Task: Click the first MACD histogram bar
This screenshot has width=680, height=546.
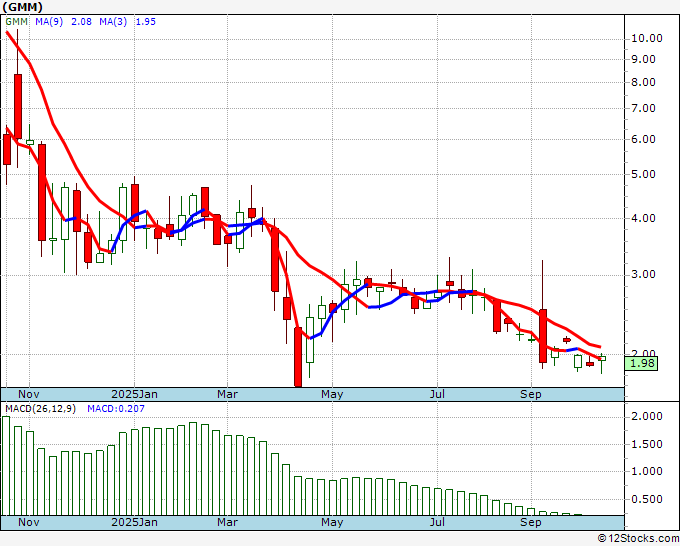Action: [x=6, y=466]
